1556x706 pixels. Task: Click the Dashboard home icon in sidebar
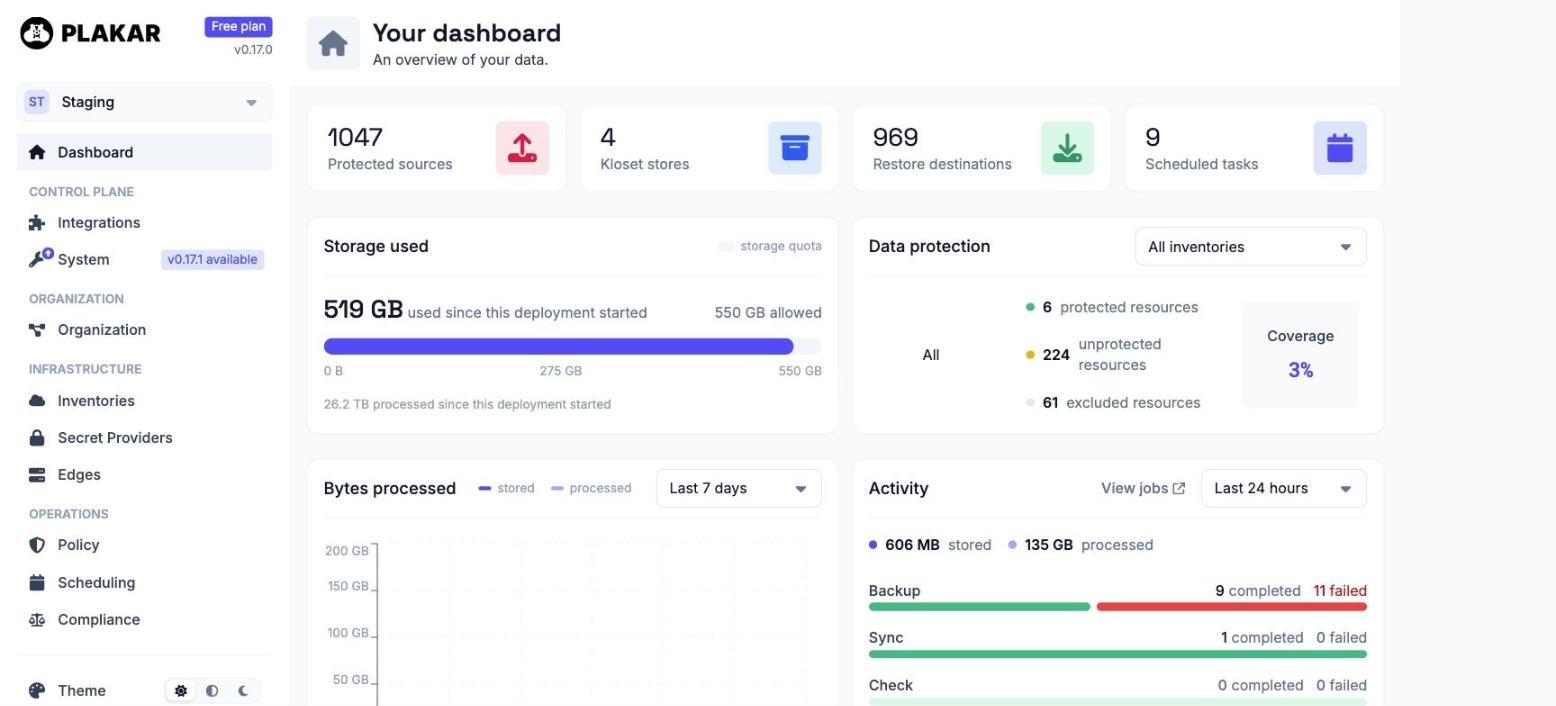37,152
